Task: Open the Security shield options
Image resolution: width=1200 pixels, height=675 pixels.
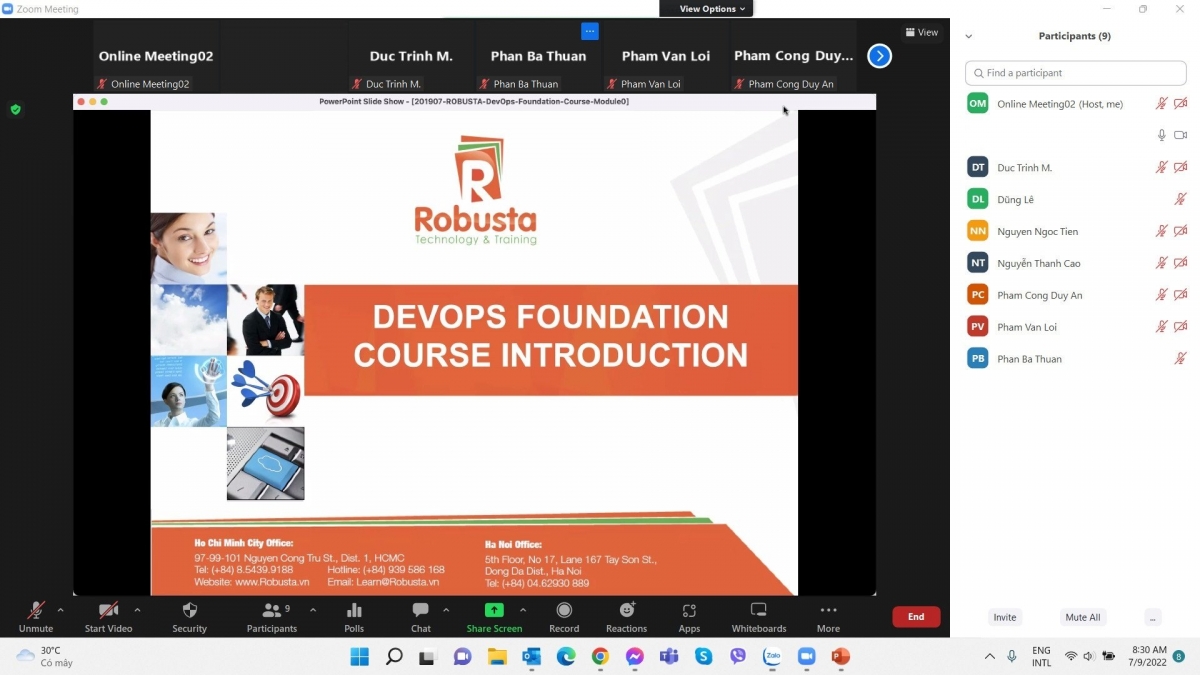Action: click(x=189, y=617)
